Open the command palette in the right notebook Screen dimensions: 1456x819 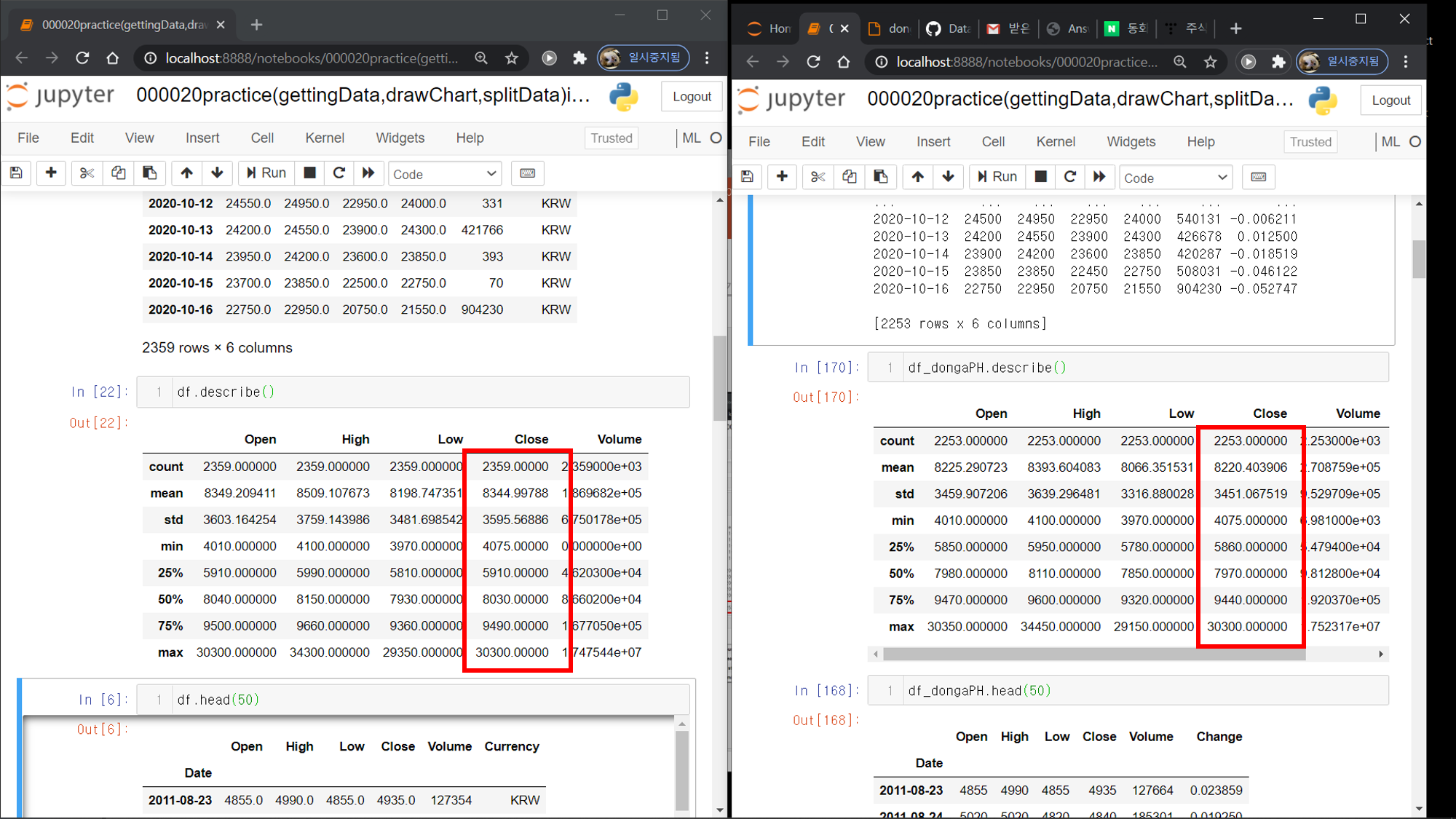(x=1258, y=177)
